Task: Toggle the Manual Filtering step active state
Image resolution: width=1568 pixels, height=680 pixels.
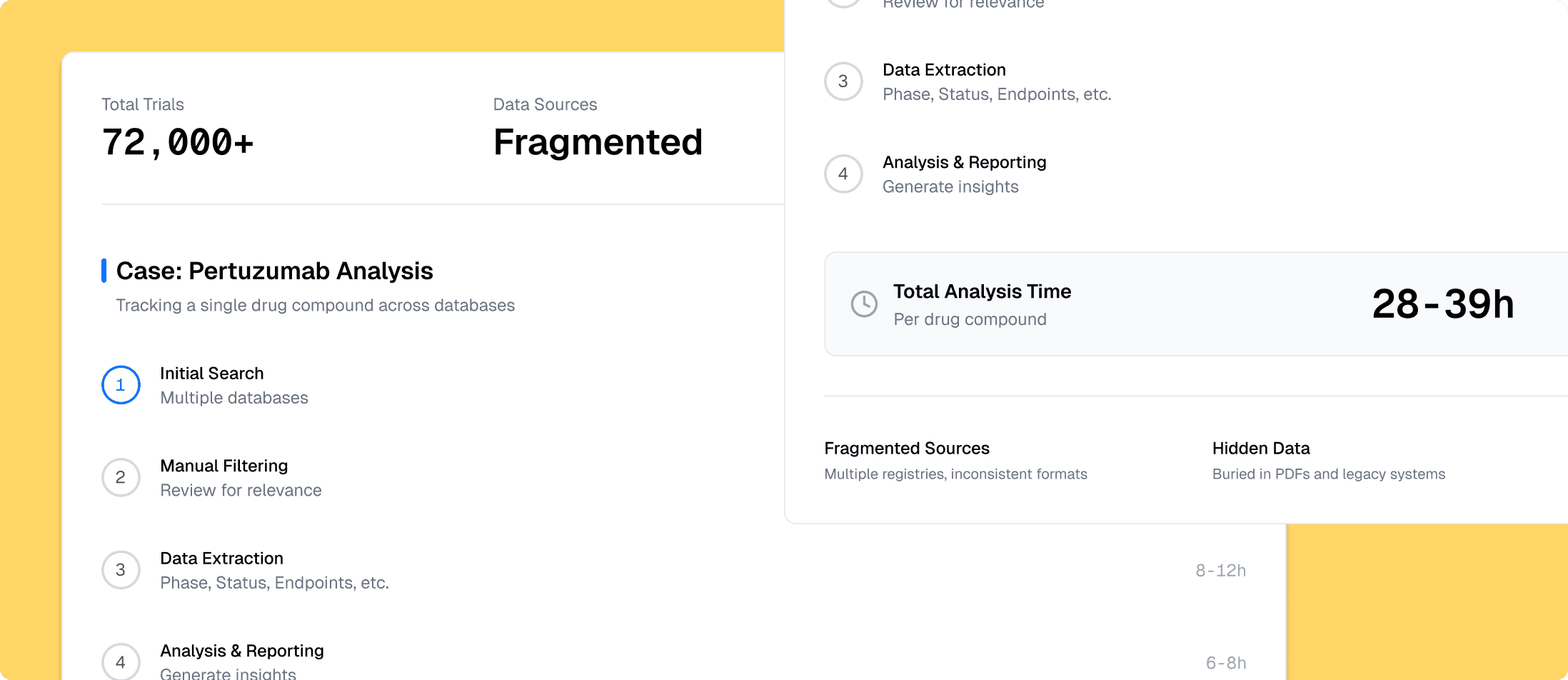Action: click(121, 477)
